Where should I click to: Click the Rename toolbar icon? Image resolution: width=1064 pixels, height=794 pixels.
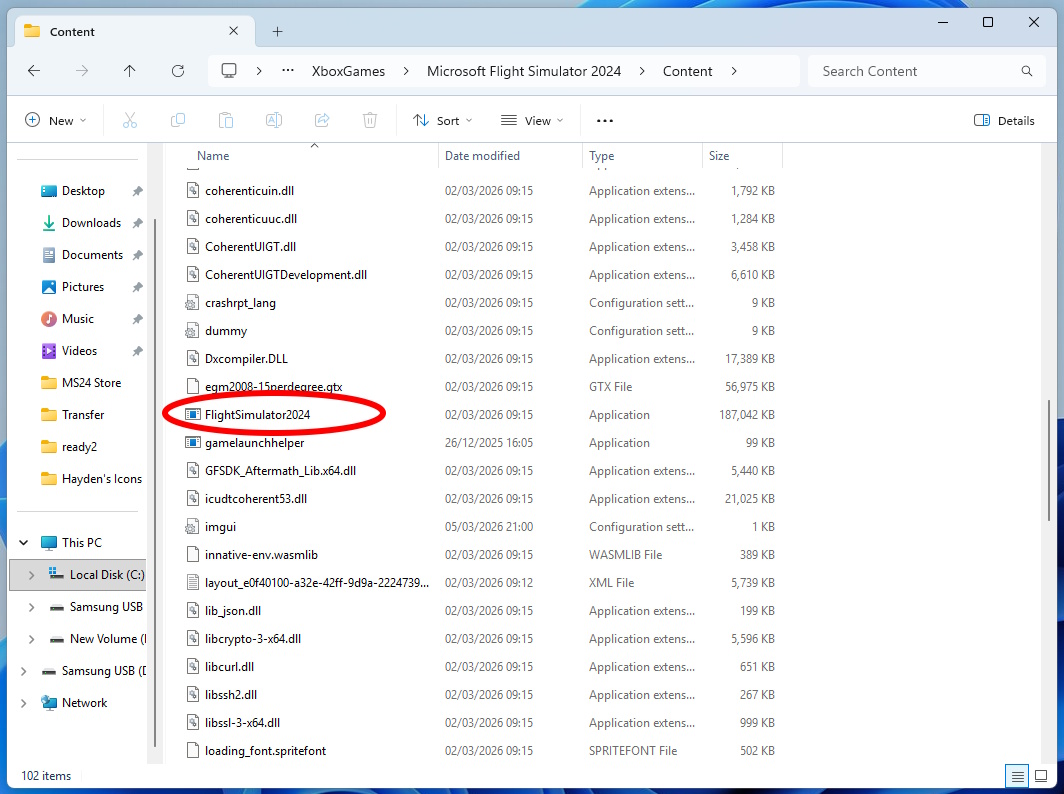click(x=274, y=121)
